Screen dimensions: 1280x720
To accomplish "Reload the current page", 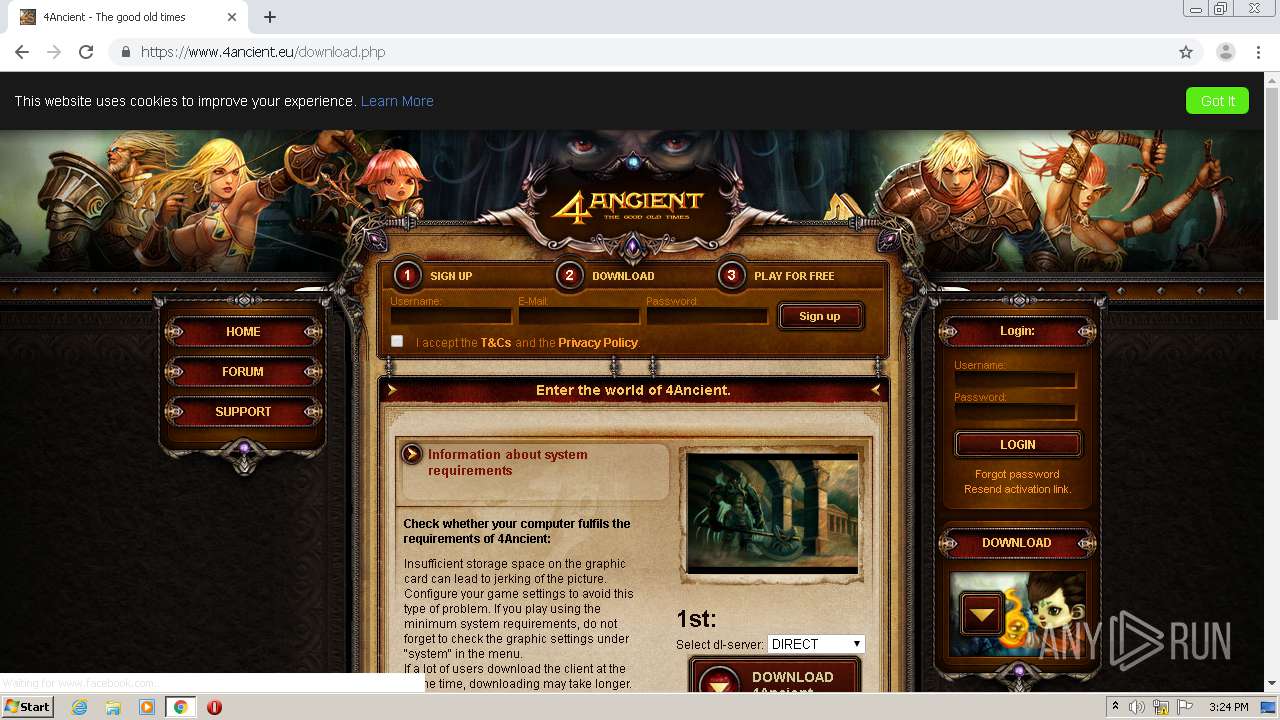I will point(86,52).
